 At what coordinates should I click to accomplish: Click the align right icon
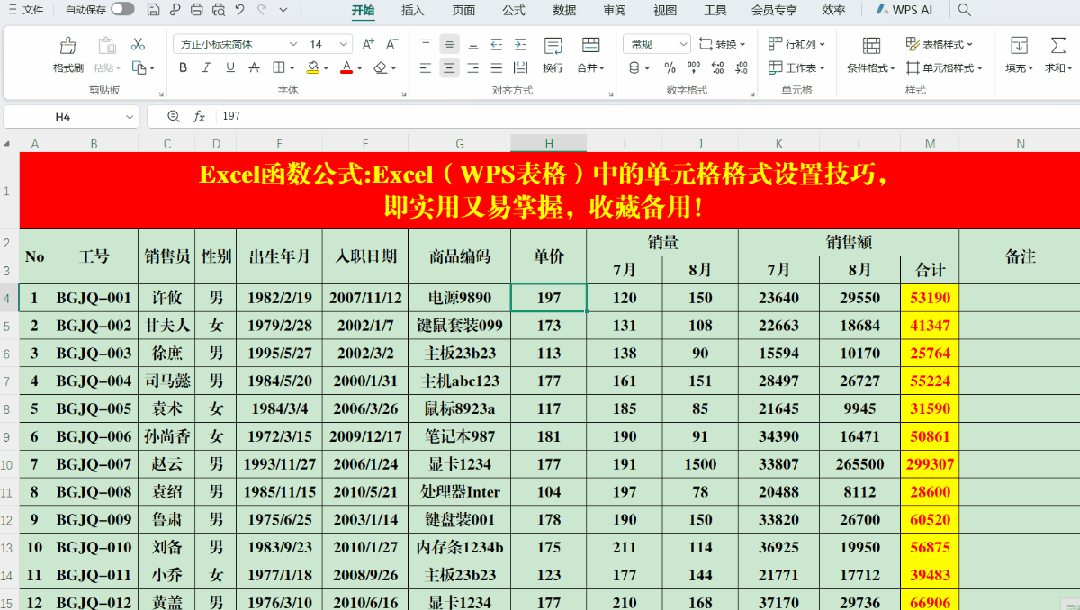473,68
